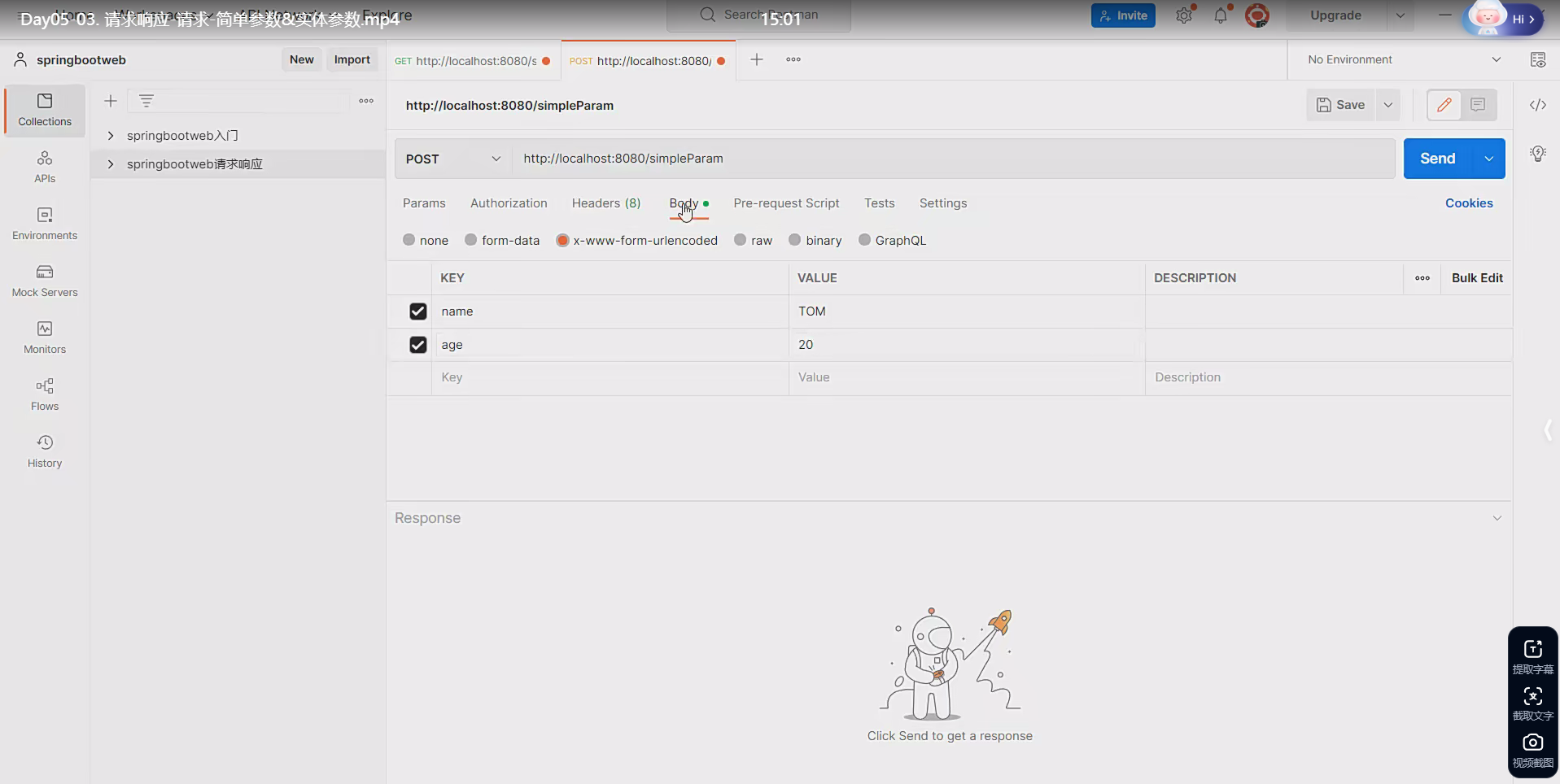The height and width of the screenshot is (784, 1560).
Task: Open the table column options ellipsis
Action: [x=1422, y=278]
